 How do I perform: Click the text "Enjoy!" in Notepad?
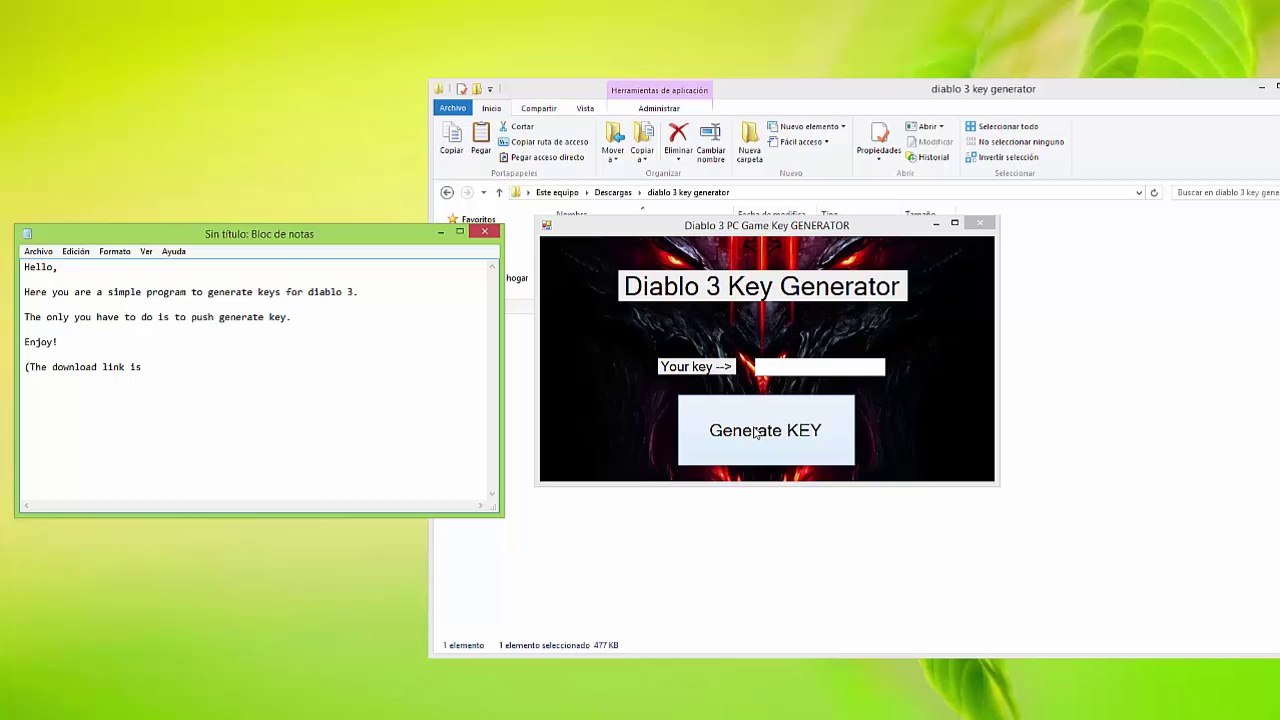point(41,342)
